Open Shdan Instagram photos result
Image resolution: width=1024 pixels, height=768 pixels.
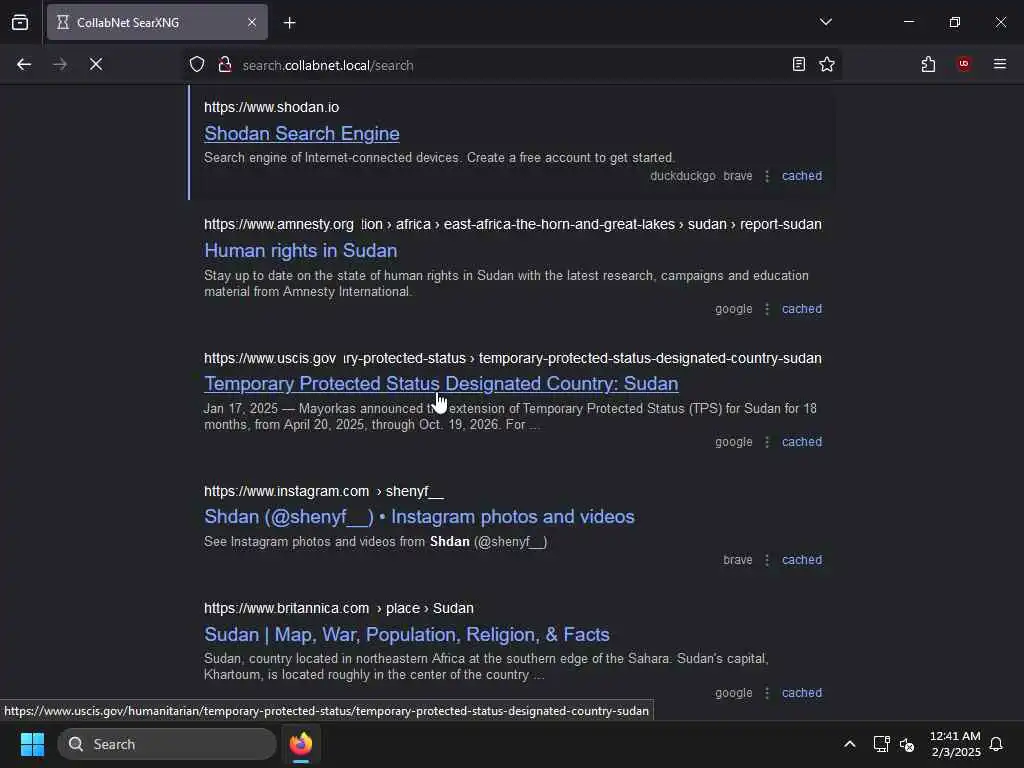(419, 517)
